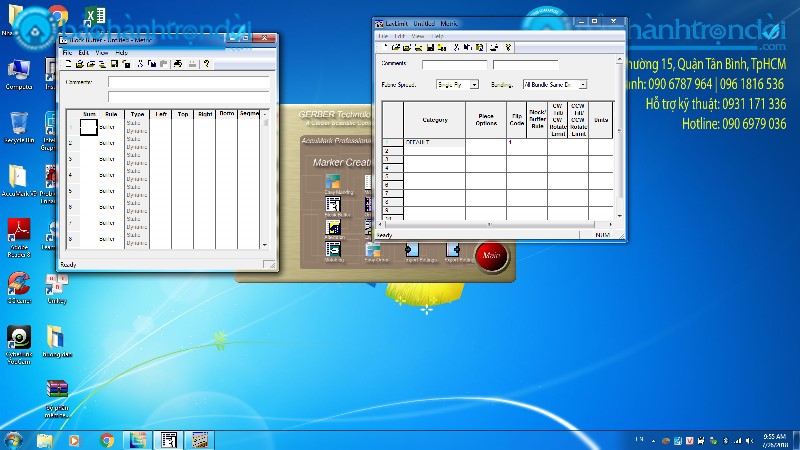Click Type column header in Block Buffer
This screenshot has width=800, height=450.
pyautogui.click(x=137, y=114)
